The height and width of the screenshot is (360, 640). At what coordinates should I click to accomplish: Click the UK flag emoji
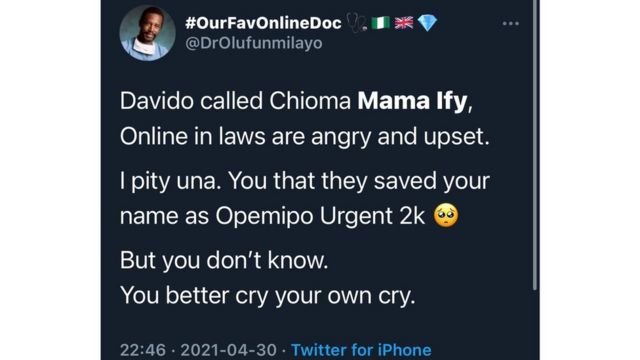tap(404, 23)
